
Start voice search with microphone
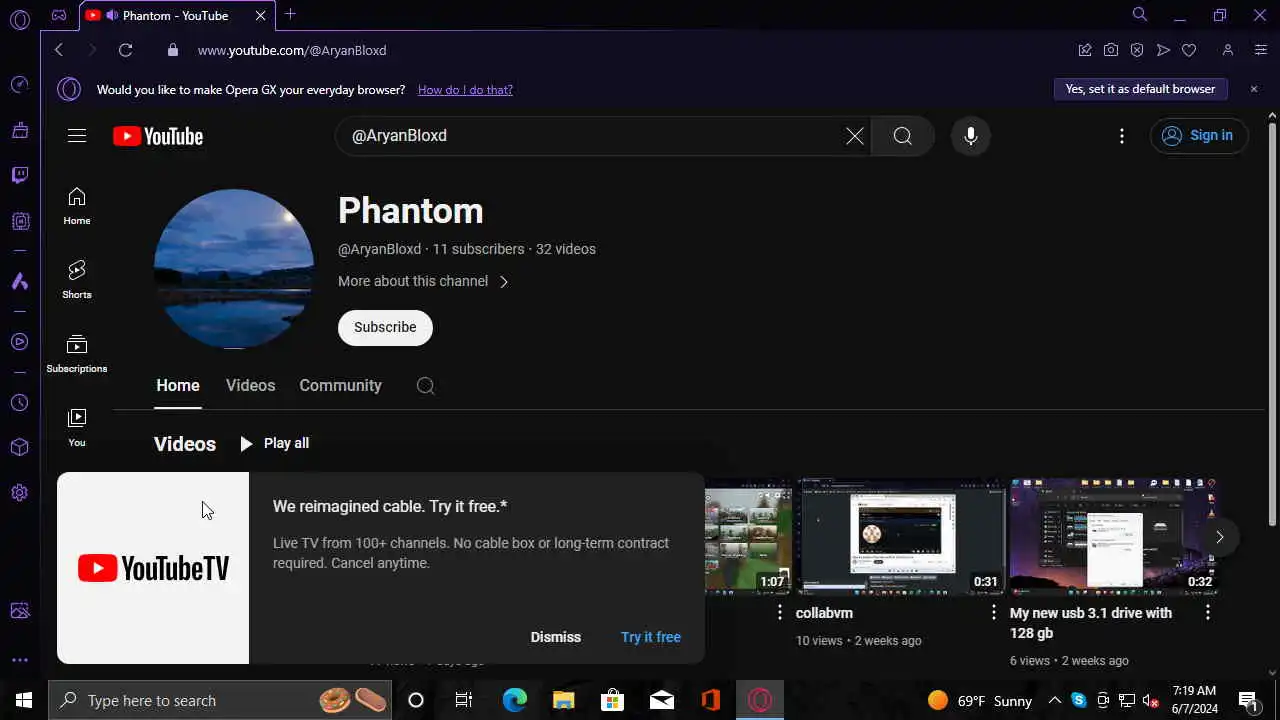tap(970, 136)
